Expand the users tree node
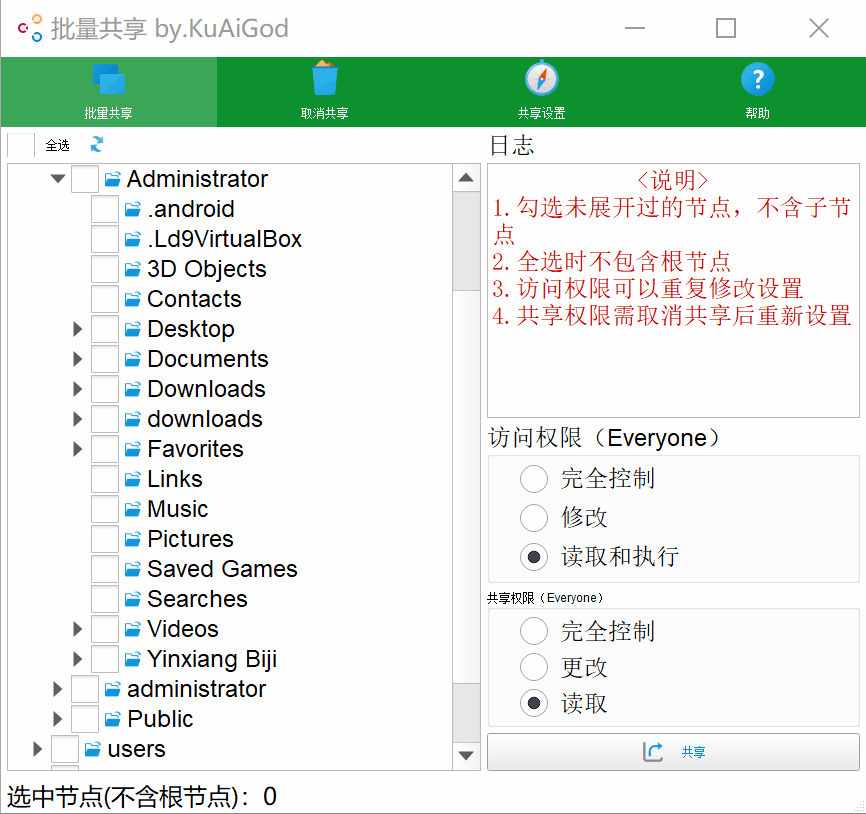The image size is (866, 814). point(37,748)
